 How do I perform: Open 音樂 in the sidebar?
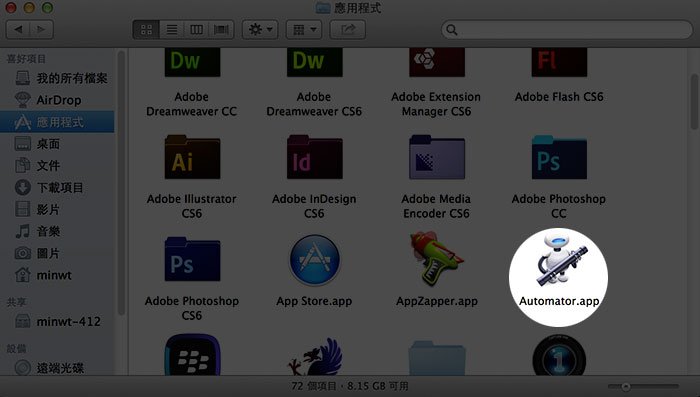click(57, 231)
